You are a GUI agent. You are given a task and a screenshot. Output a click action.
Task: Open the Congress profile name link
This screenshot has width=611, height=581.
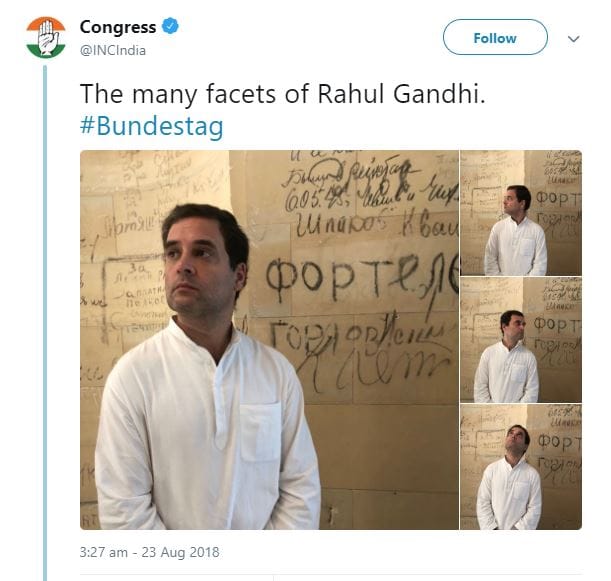pyautogui.click(x=117, y=27)
